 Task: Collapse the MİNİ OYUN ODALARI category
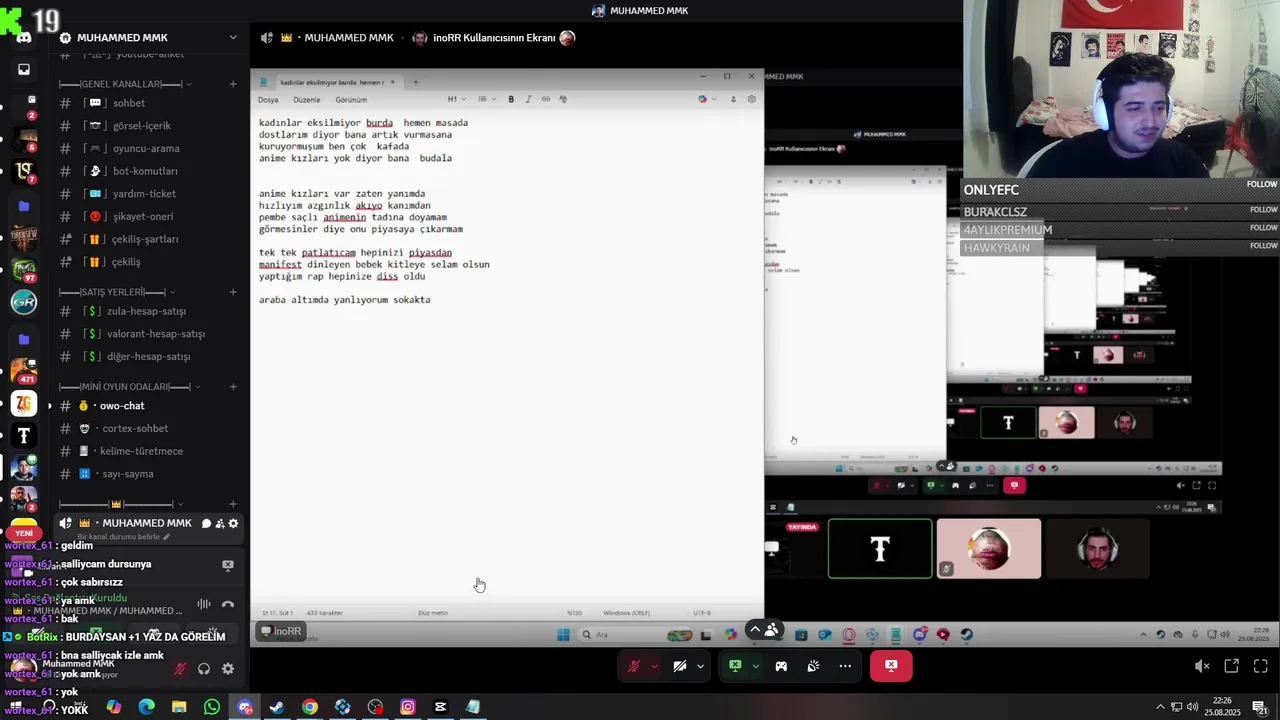coord(130,387)
